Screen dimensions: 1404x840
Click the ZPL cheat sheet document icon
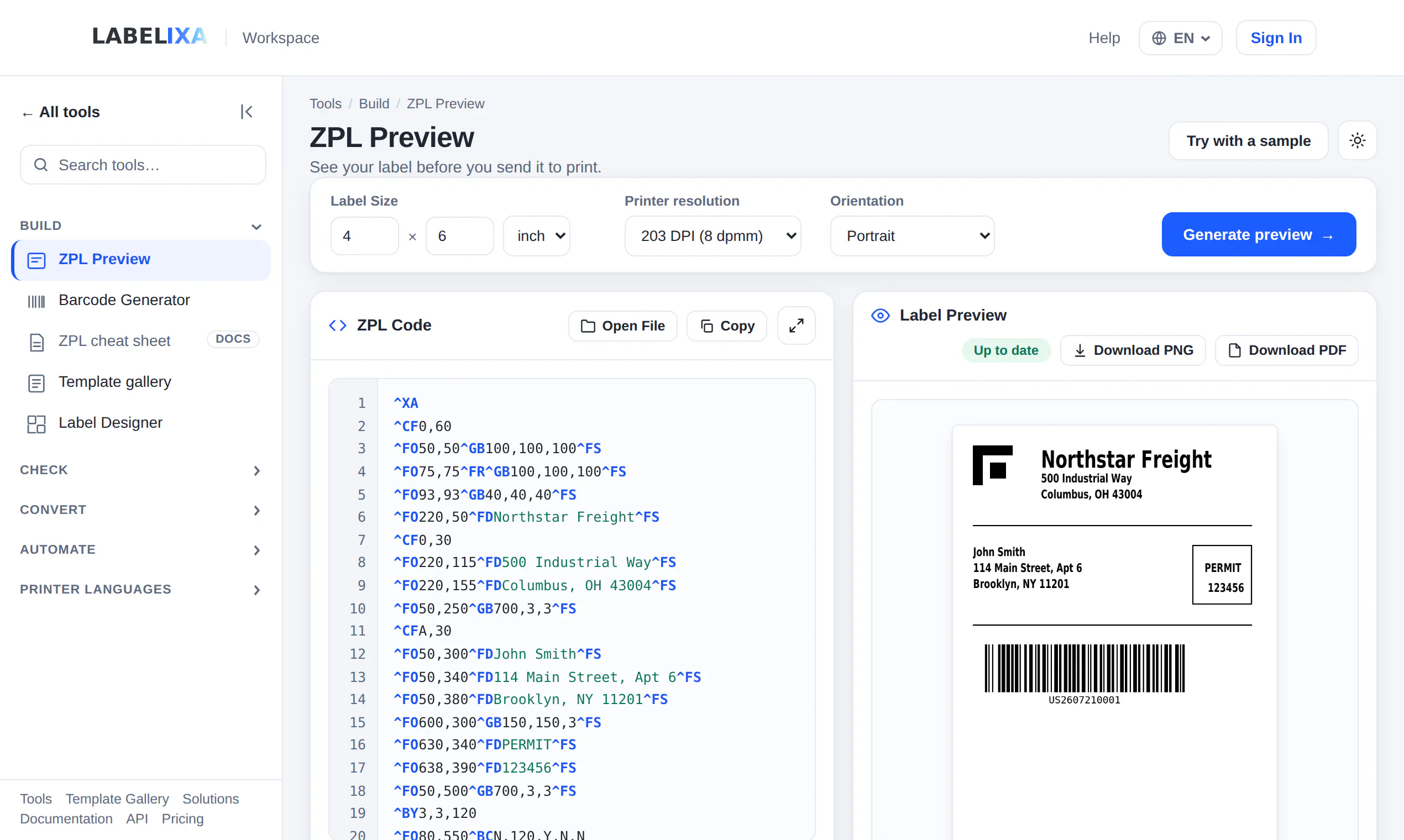click(37, 342)
